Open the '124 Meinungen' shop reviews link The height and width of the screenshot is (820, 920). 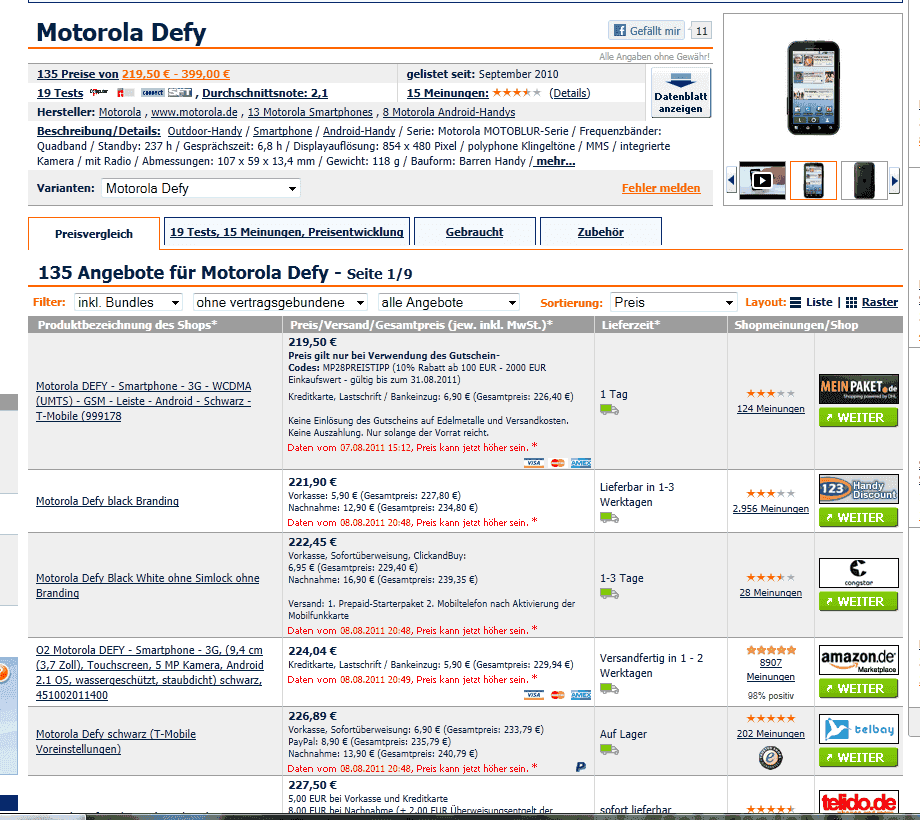(770, 408)
